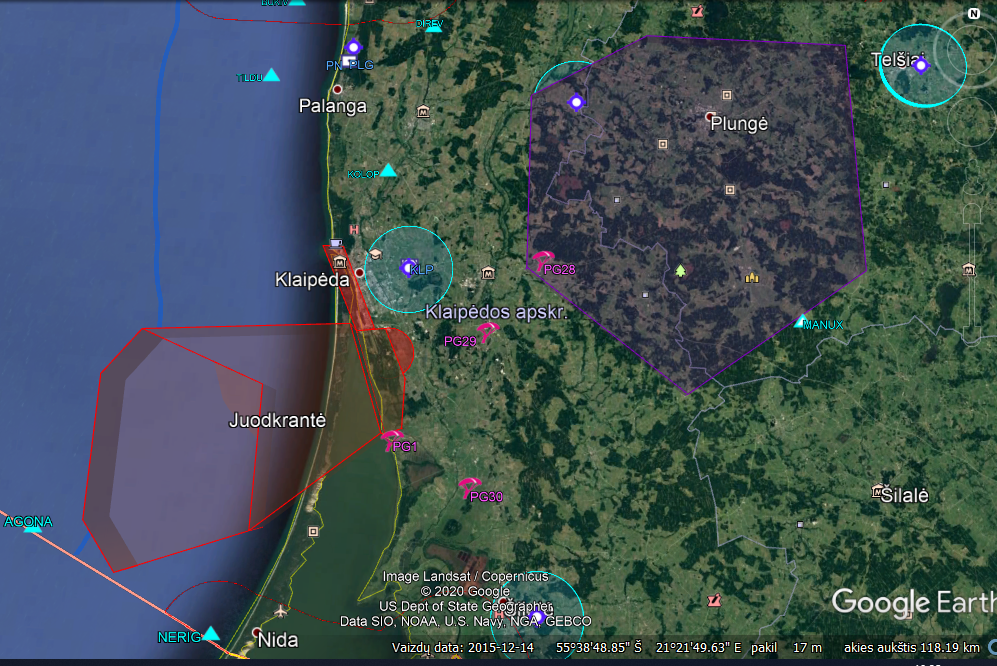Select the KOLOP waypoint triangle
The width and height of the screenshot is (997, 666).
tap(388, 170)
